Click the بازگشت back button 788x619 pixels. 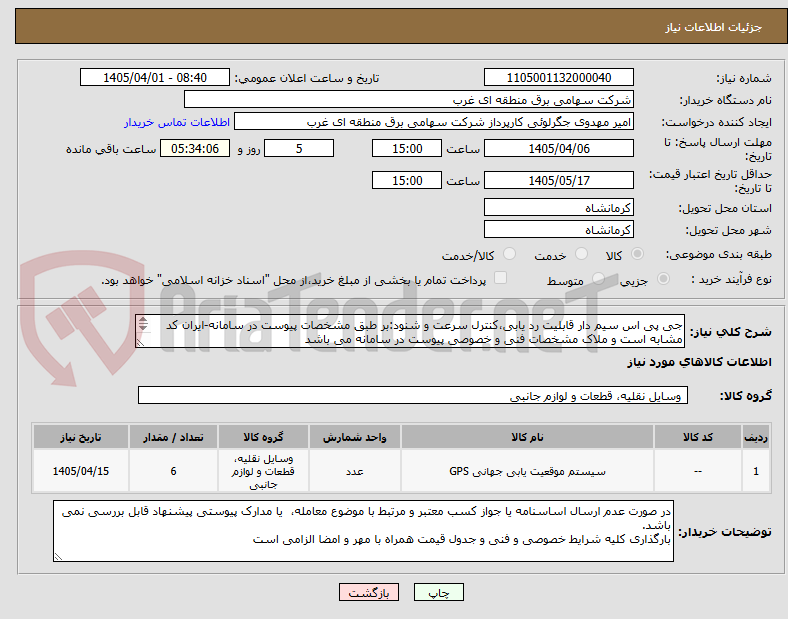(369, 592)
